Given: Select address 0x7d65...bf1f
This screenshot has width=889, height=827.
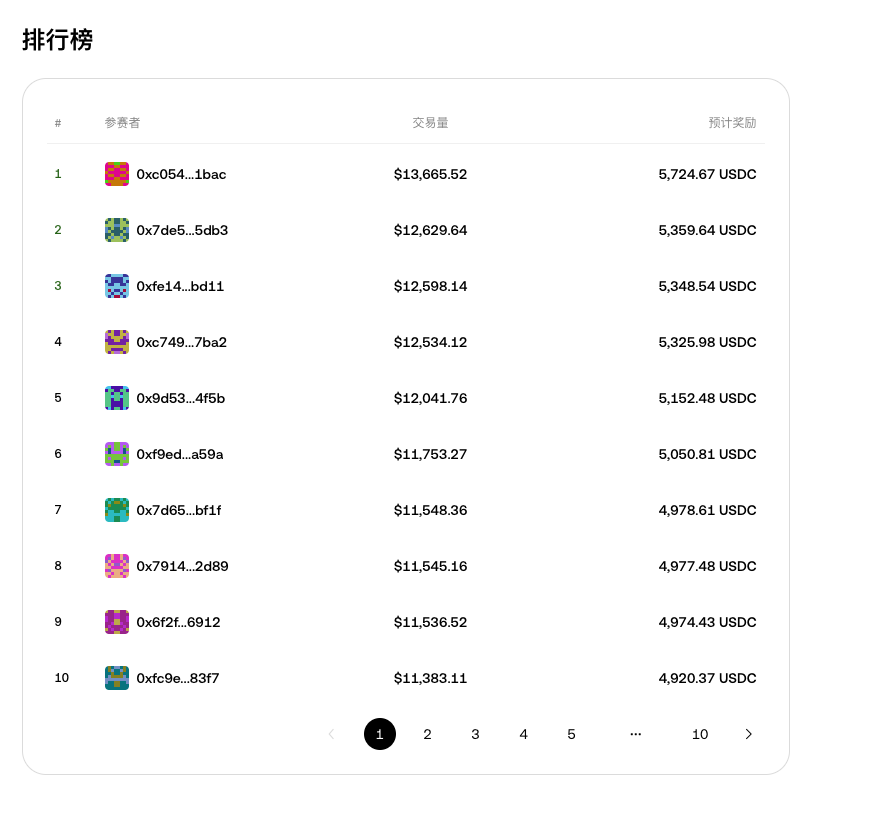Looking at the screenshot, I should [179, 510].
